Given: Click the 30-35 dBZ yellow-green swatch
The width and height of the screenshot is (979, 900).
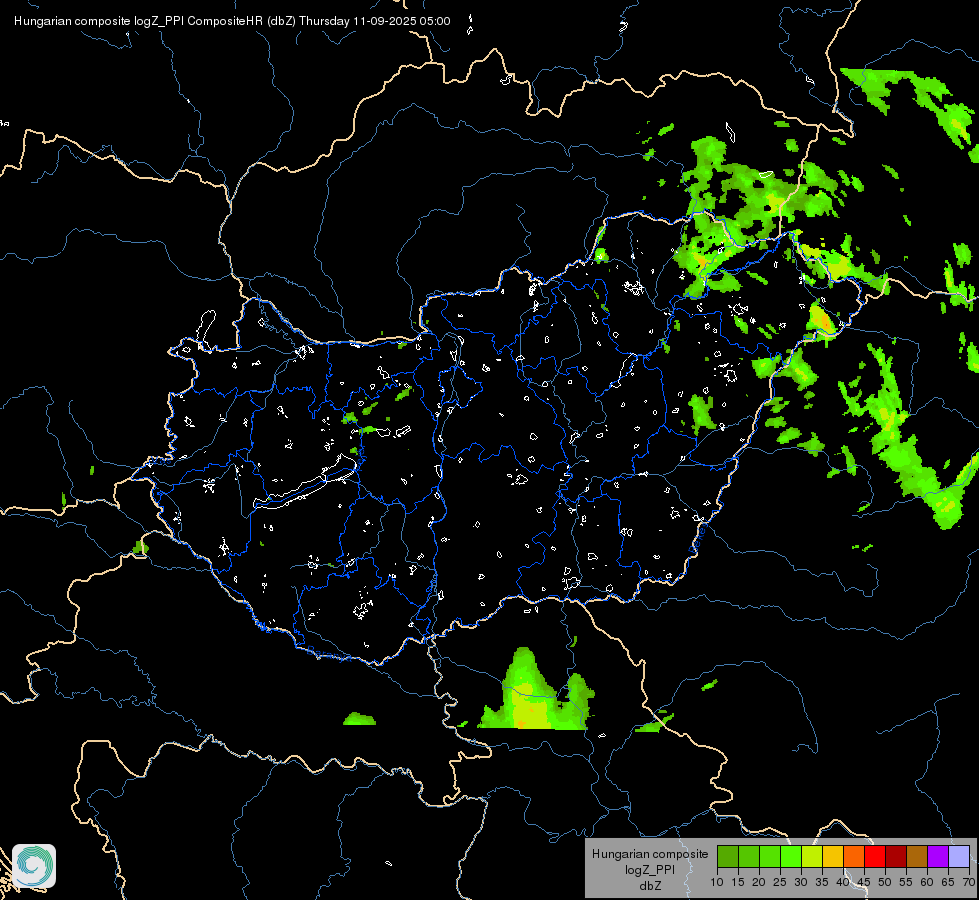Looking at the screenshot, I should point(812,856).
